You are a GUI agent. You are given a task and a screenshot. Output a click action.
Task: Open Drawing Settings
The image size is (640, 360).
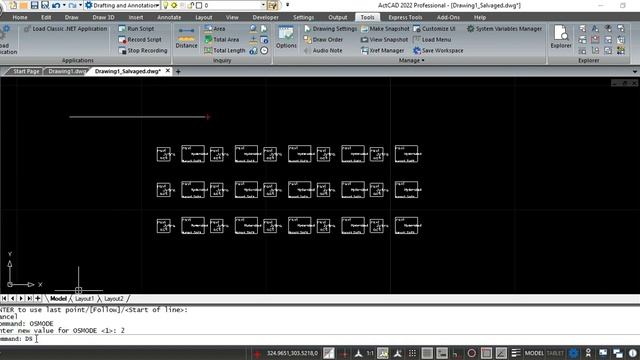pos(330,29)
